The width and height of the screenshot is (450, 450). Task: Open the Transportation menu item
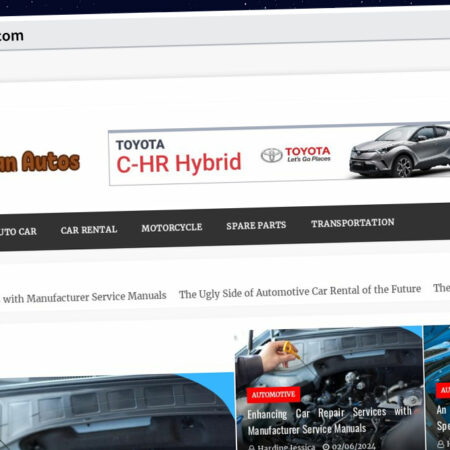coord(353,223)
